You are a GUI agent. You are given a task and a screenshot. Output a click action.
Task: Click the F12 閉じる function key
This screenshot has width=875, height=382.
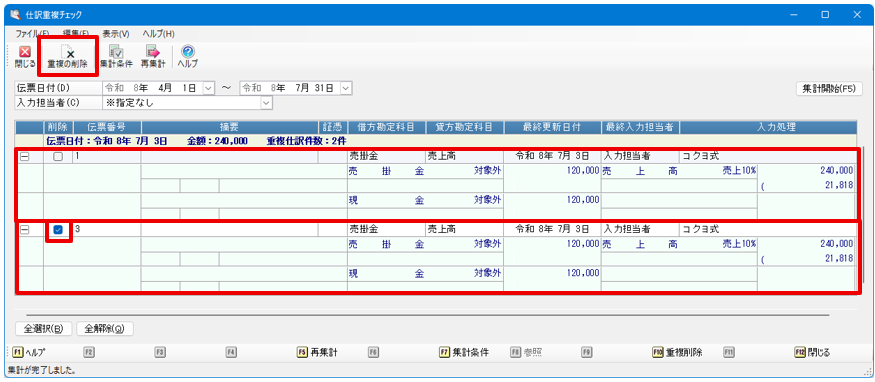(x=812, y=352)
